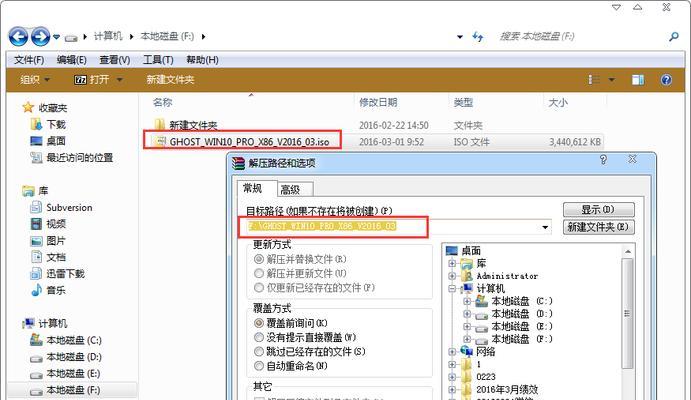The height and width of the screenshot is (400, 691).
Task: Go back with the Explorer back arrow
Action: pos(19,36)
